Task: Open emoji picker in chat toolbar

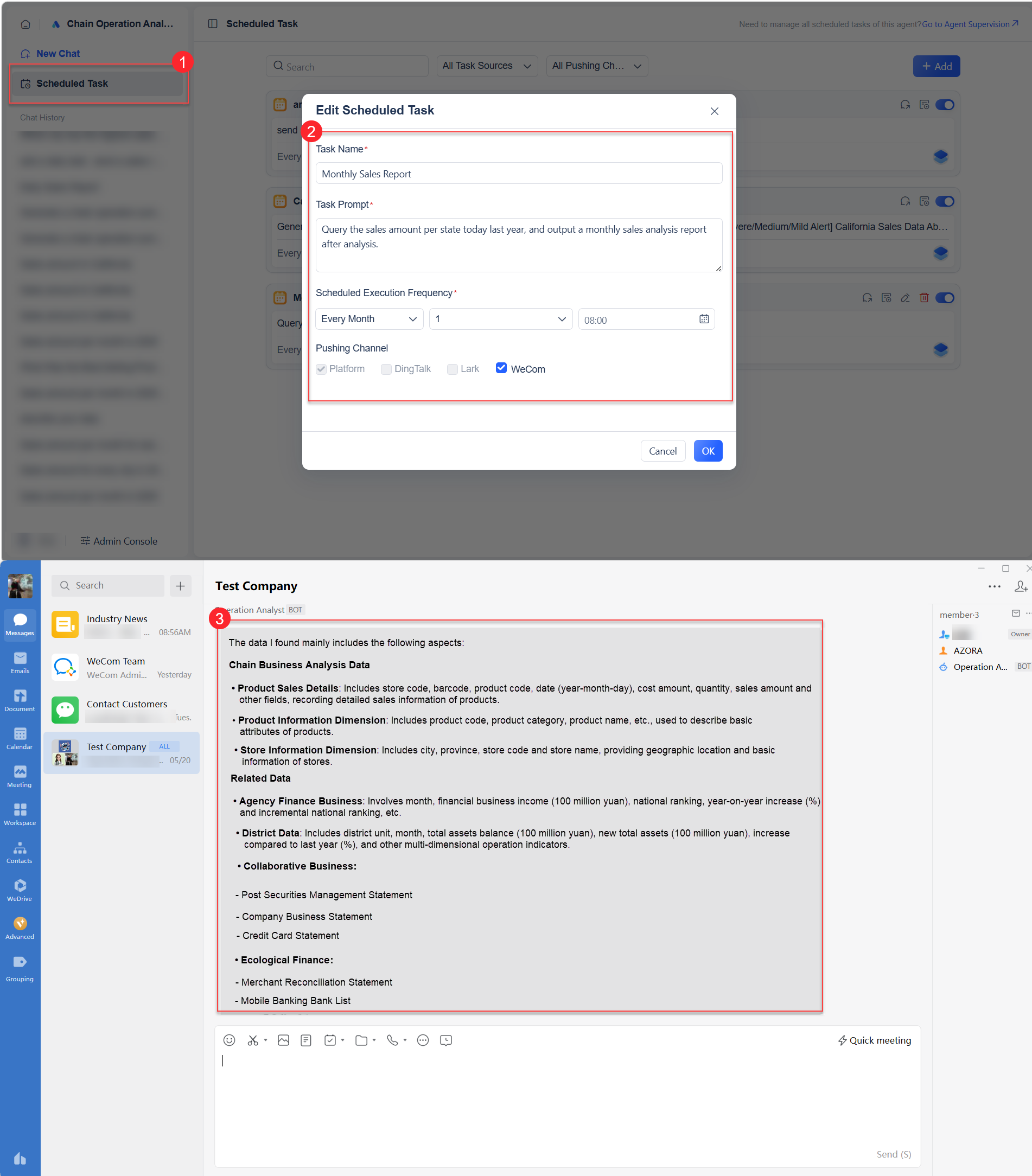Action: [229, 1040]
